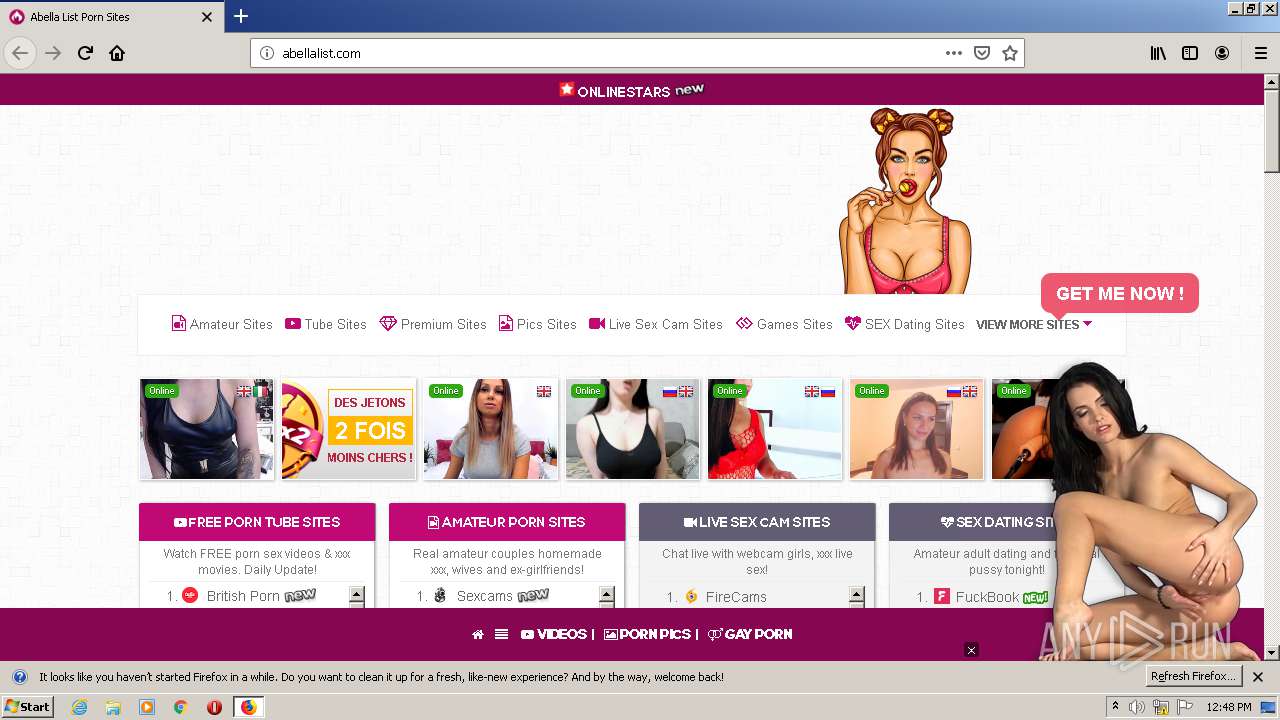Open the Premium Sites category
1280x720 pixels.
click(x=433, y=324)
